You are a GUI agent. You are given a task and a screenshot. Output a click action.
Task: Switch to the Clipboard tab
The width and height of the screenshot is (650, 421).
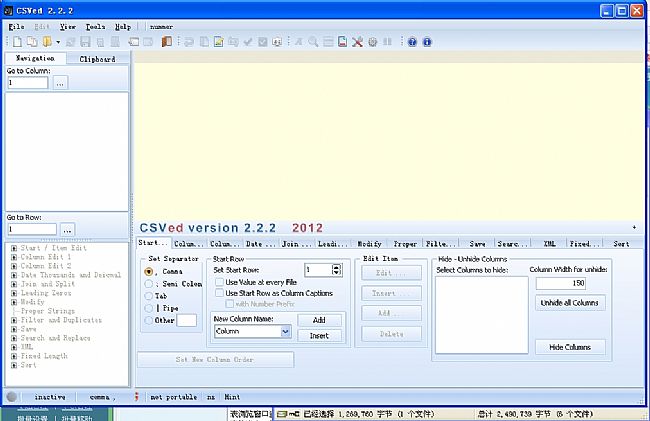(x=97, y=59)
